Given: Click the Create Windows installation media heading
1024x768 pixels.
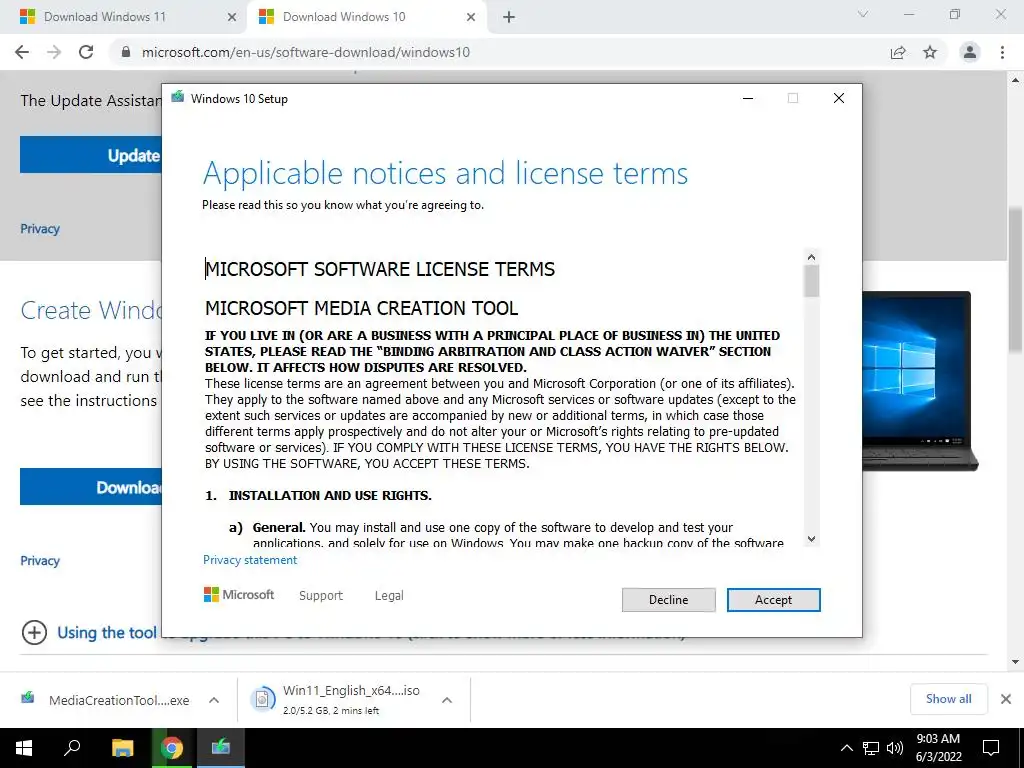Looking at the screenshot, I should click(91, 310).
